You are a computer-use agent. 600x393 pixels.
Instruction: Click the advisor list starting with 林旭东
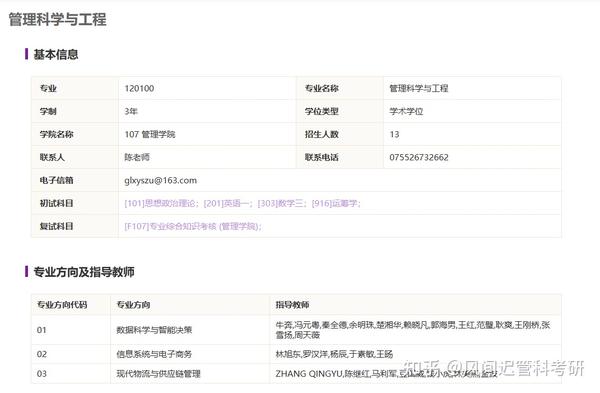[334, 354]
